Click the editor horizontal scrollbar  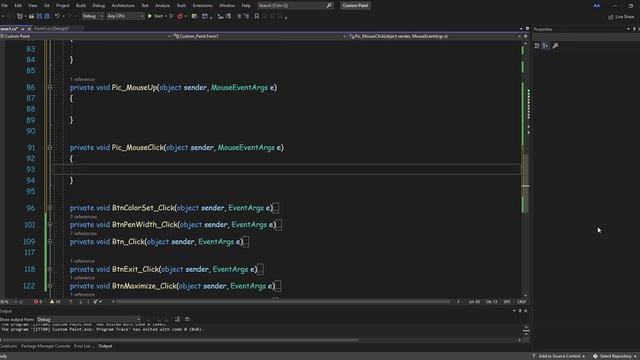(283, 302)
